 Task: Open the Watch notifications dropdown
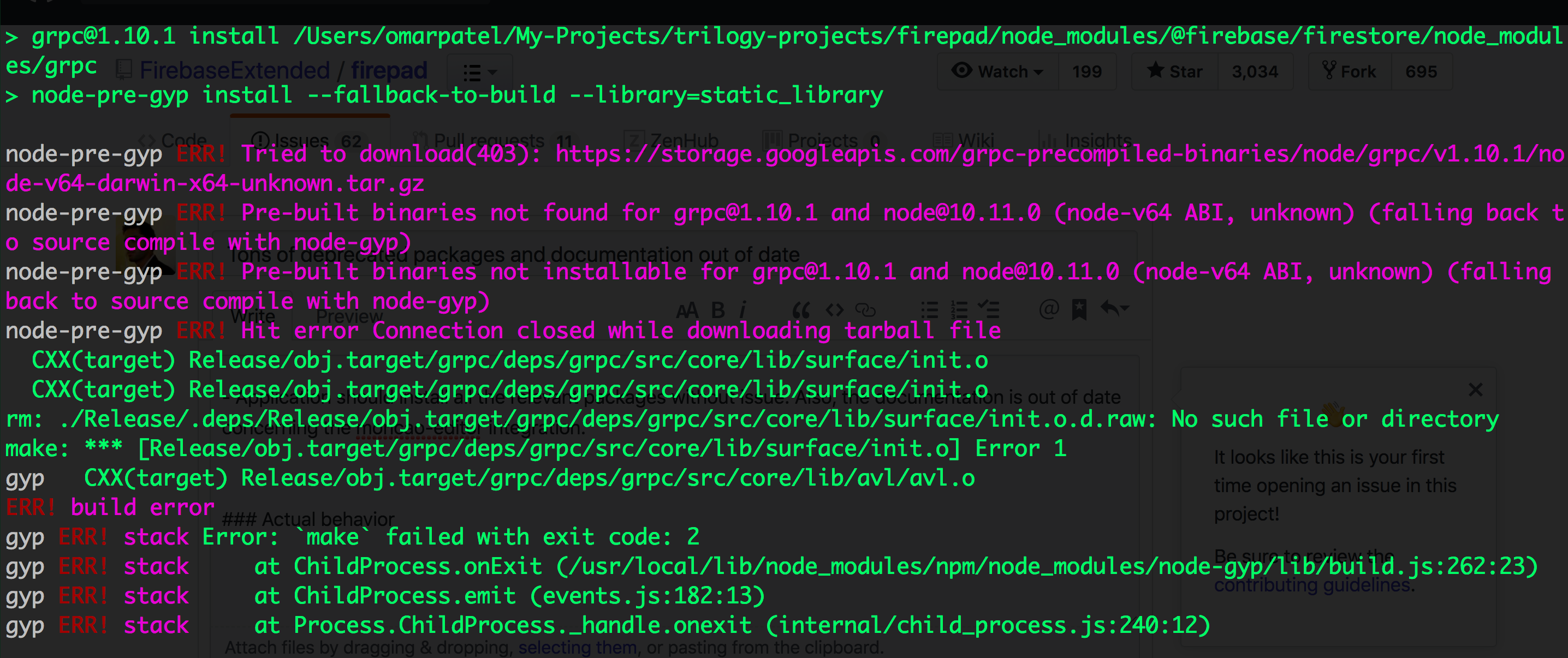point(997,71)
